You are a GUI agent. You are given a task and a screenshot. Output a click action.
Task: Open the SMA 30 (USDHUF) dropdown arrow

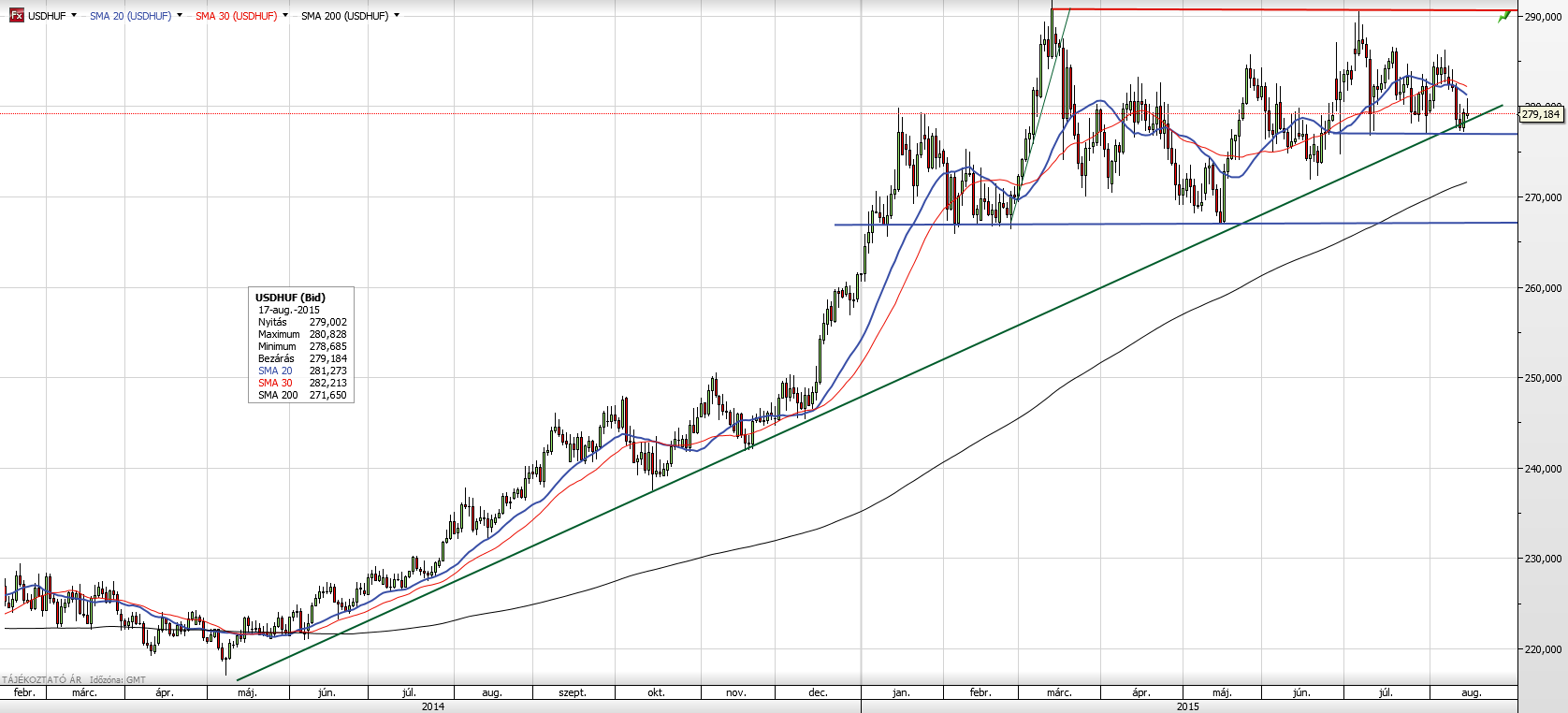[x=285, y=16]
